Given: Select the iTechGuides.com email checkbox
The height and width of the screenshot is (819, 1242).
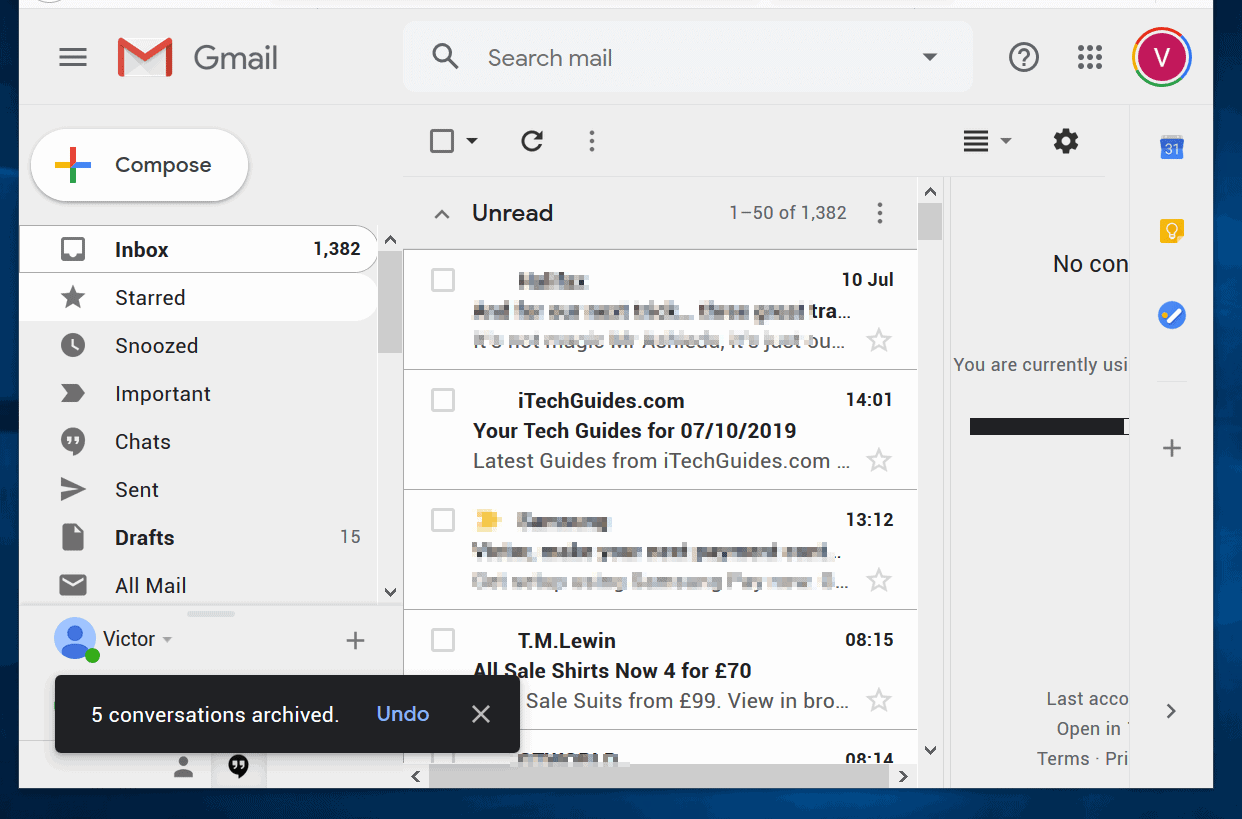Looking at the screenshot, I should [x=443, y=400].
